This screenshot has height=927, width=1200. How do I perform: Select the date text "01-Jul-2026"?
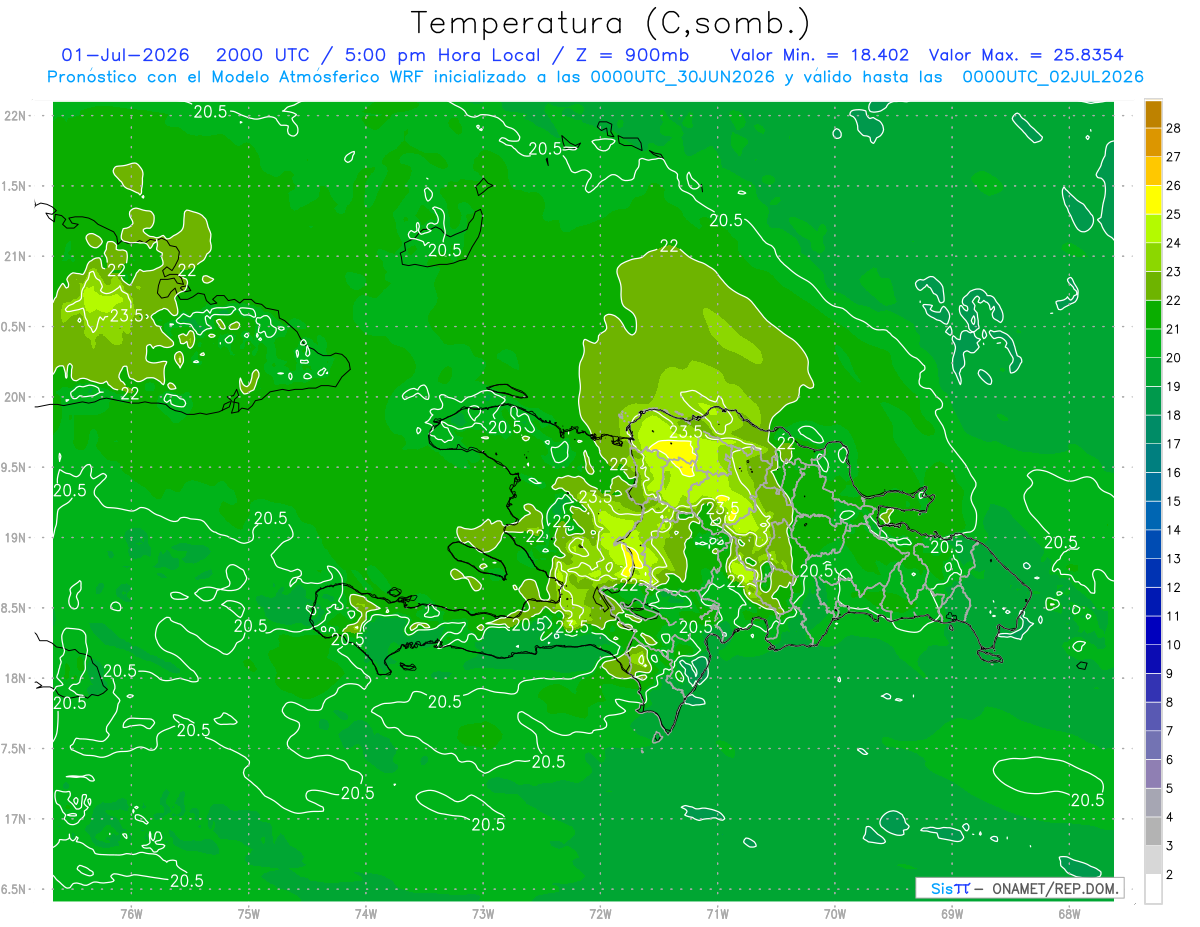[x=126, y=55]
